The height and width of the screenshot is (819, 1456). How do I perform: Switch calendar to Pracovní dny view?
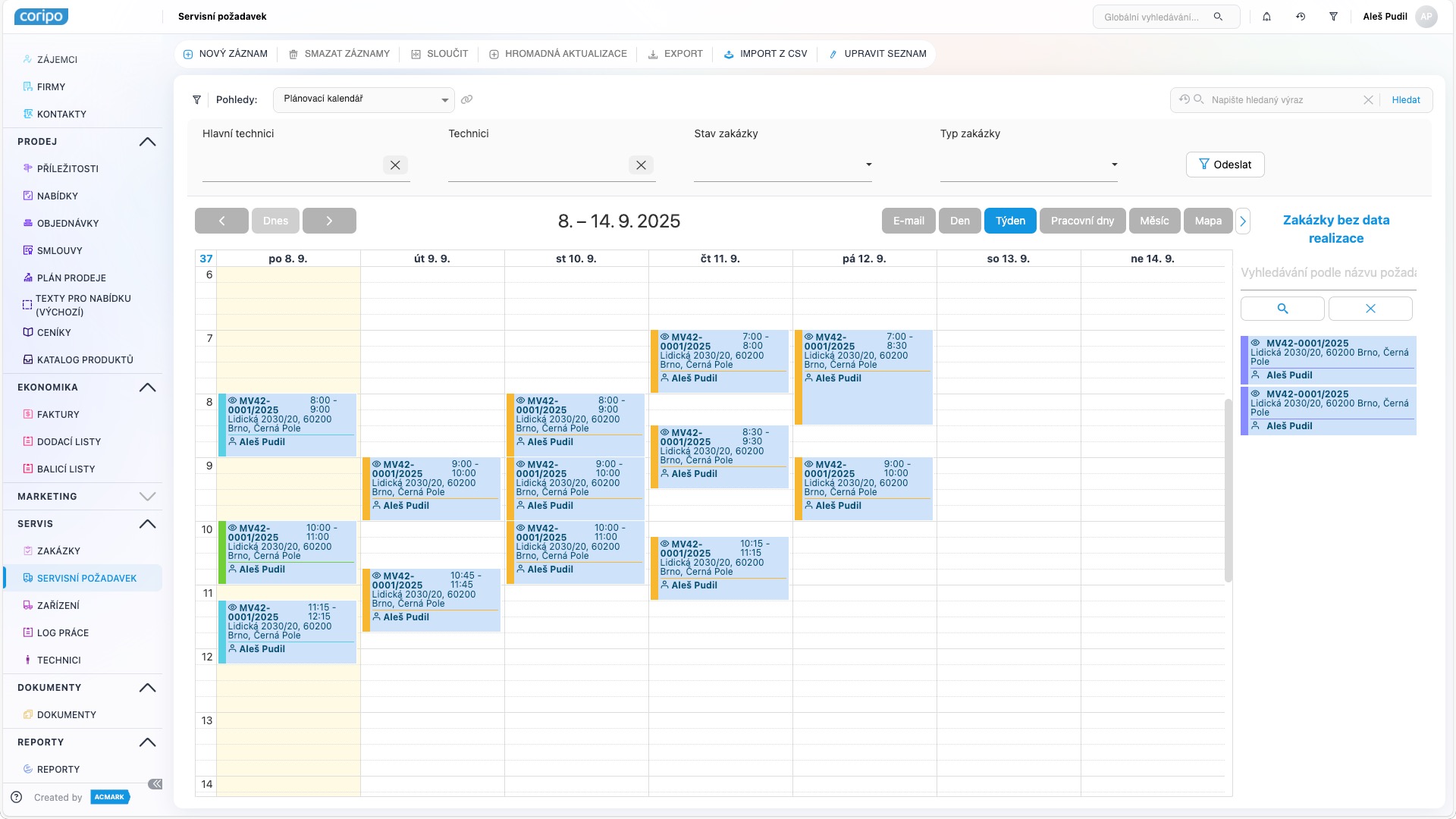1082,221
